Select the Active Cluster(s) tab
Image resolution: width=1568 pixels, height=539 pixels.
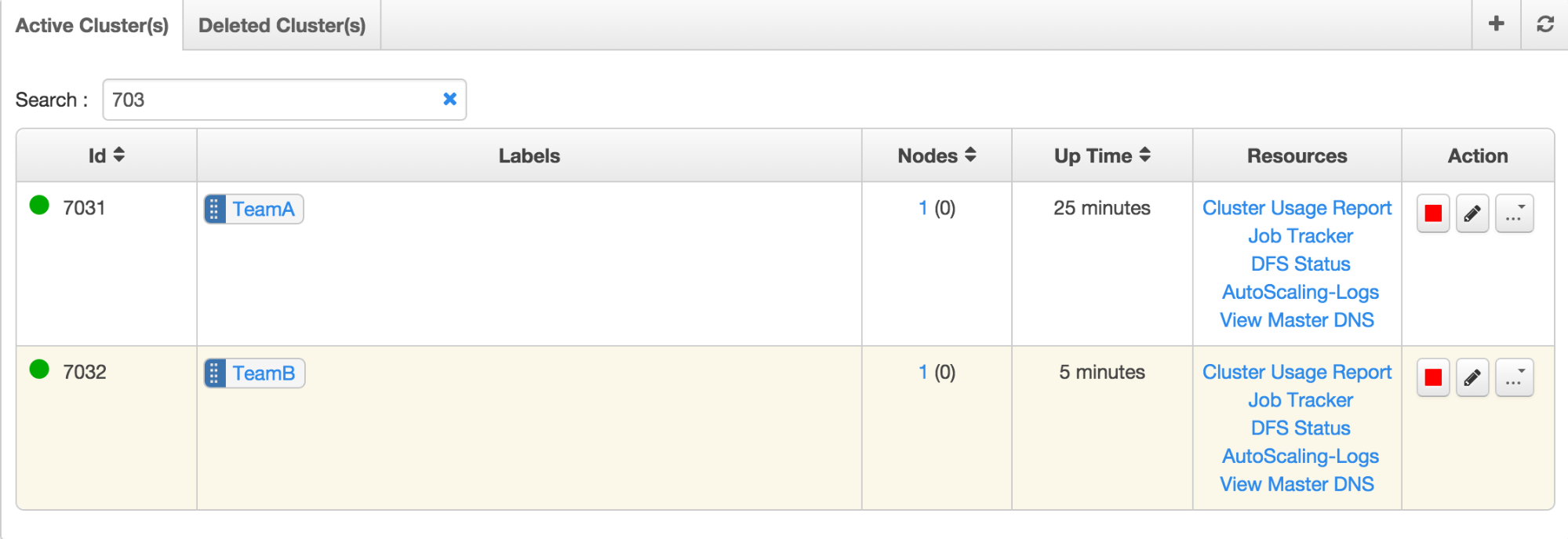[92, 25]
